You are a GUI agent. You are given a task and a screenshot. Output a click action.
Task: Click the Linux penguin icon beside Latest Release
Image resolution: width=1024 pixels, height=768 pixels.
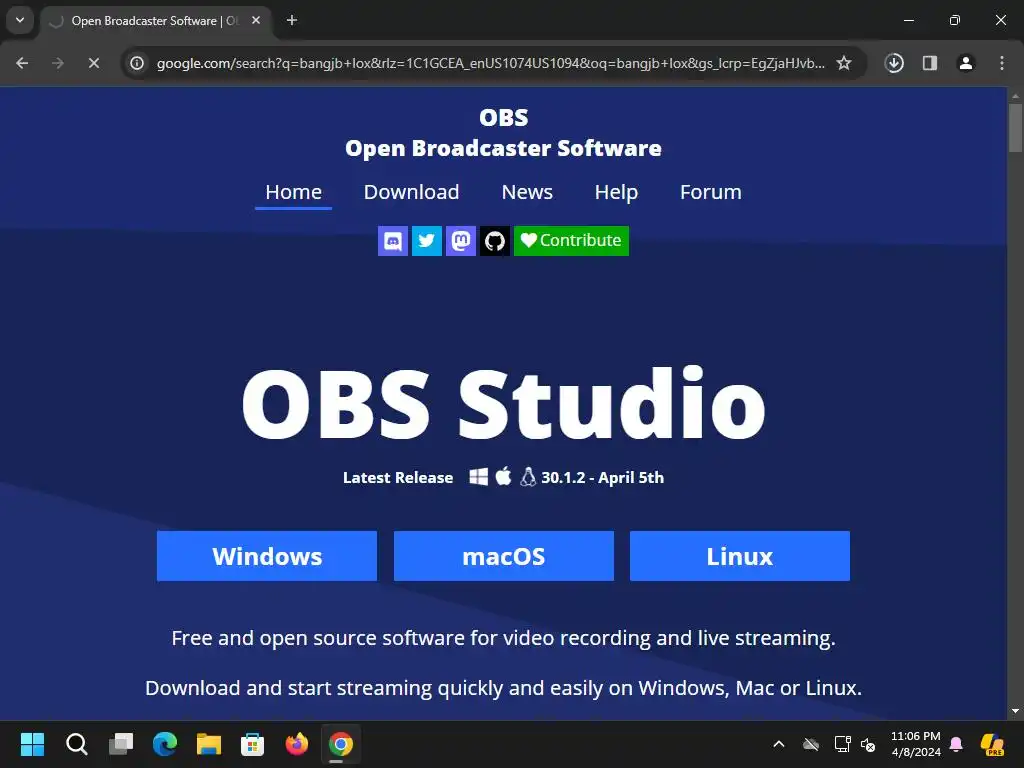528,477
